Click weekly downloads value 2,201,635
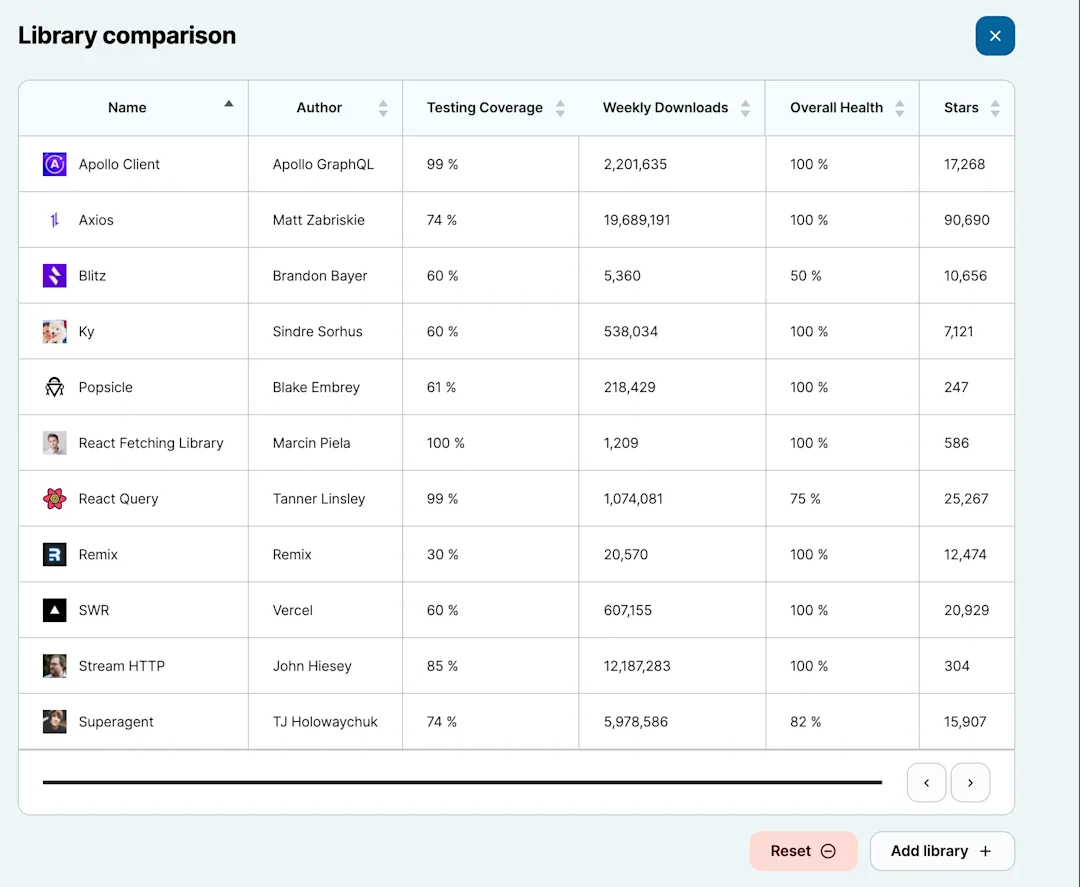Viewport: 1080px width, 887px height. [x=635, y=164]
